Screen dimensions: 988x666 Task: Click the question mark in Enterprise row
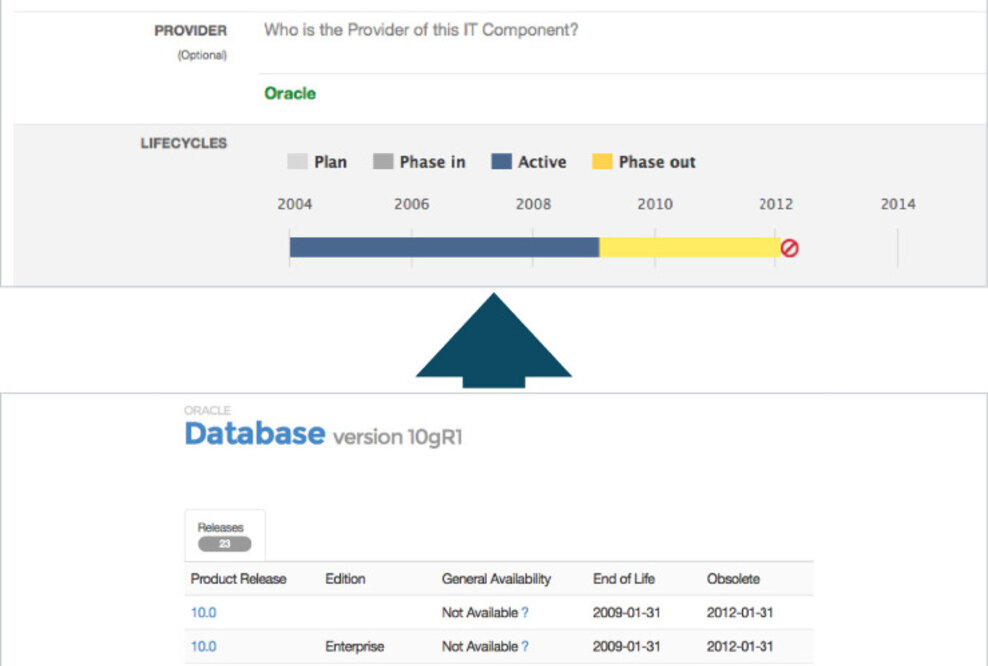tap(525, 646)
